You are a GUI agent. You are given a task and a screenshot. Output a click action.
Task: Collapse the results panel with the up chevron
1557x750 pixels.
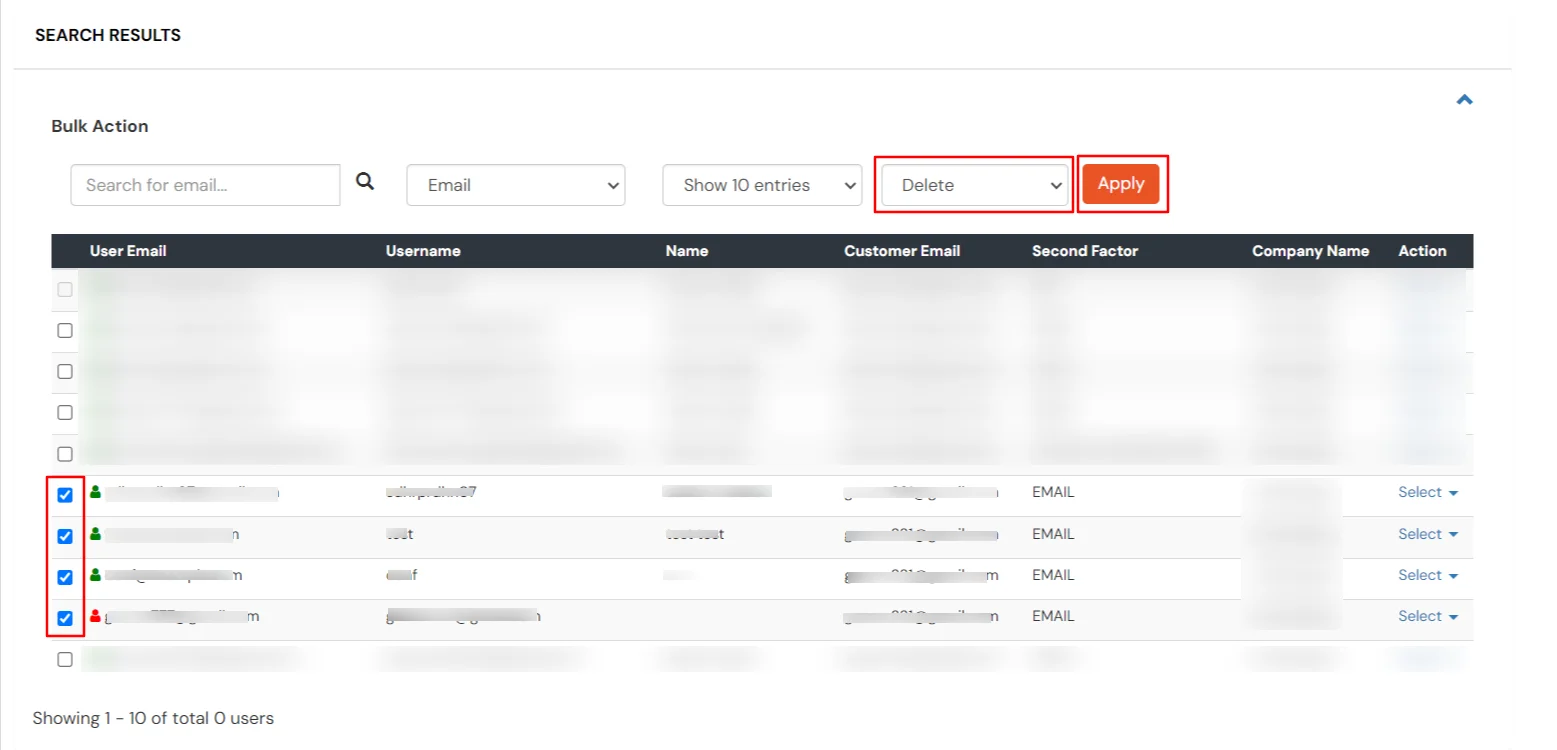pyautogui.click(x=1464, y=99)
